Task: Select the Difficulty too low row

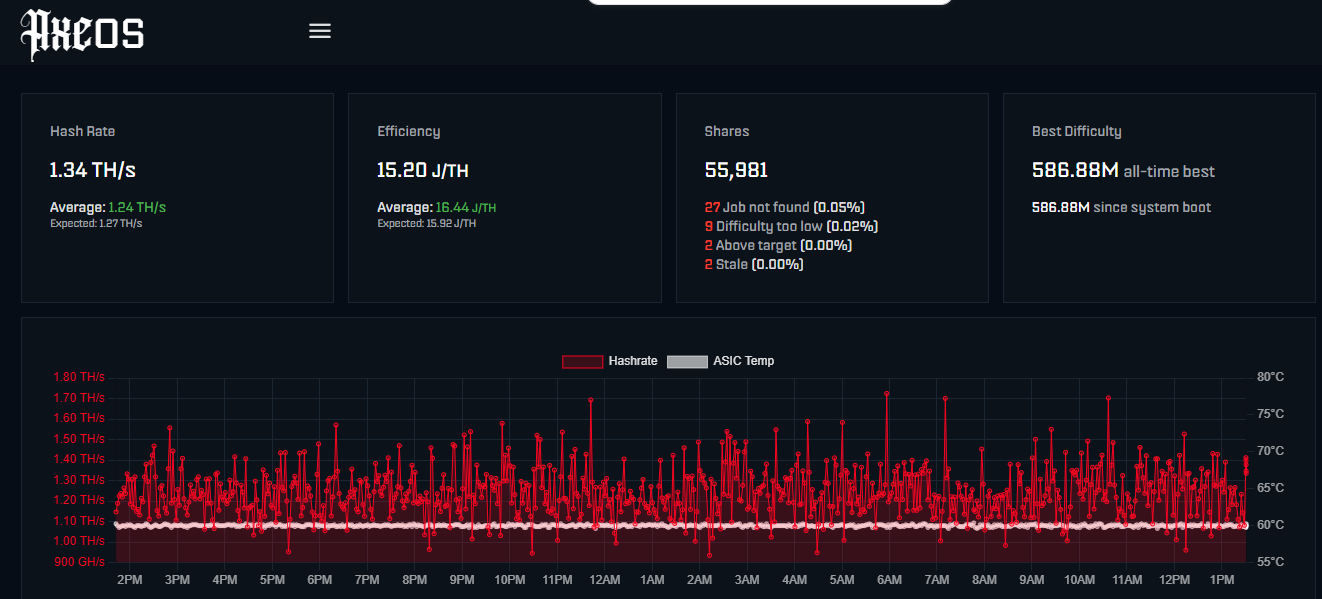Action: tap(791, 226)
